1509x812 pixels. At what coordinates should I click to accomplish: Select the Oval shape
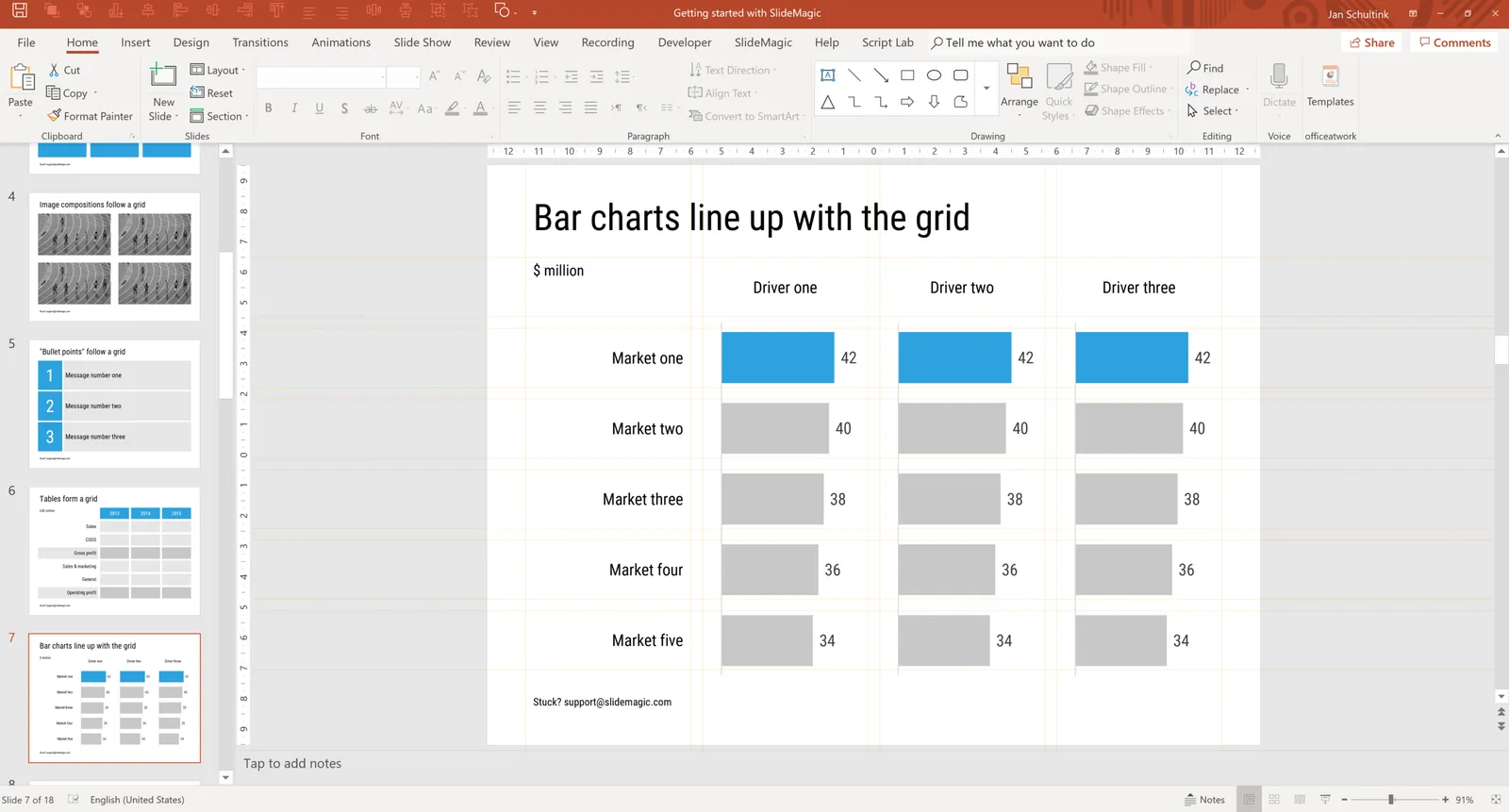coord(934,75)
